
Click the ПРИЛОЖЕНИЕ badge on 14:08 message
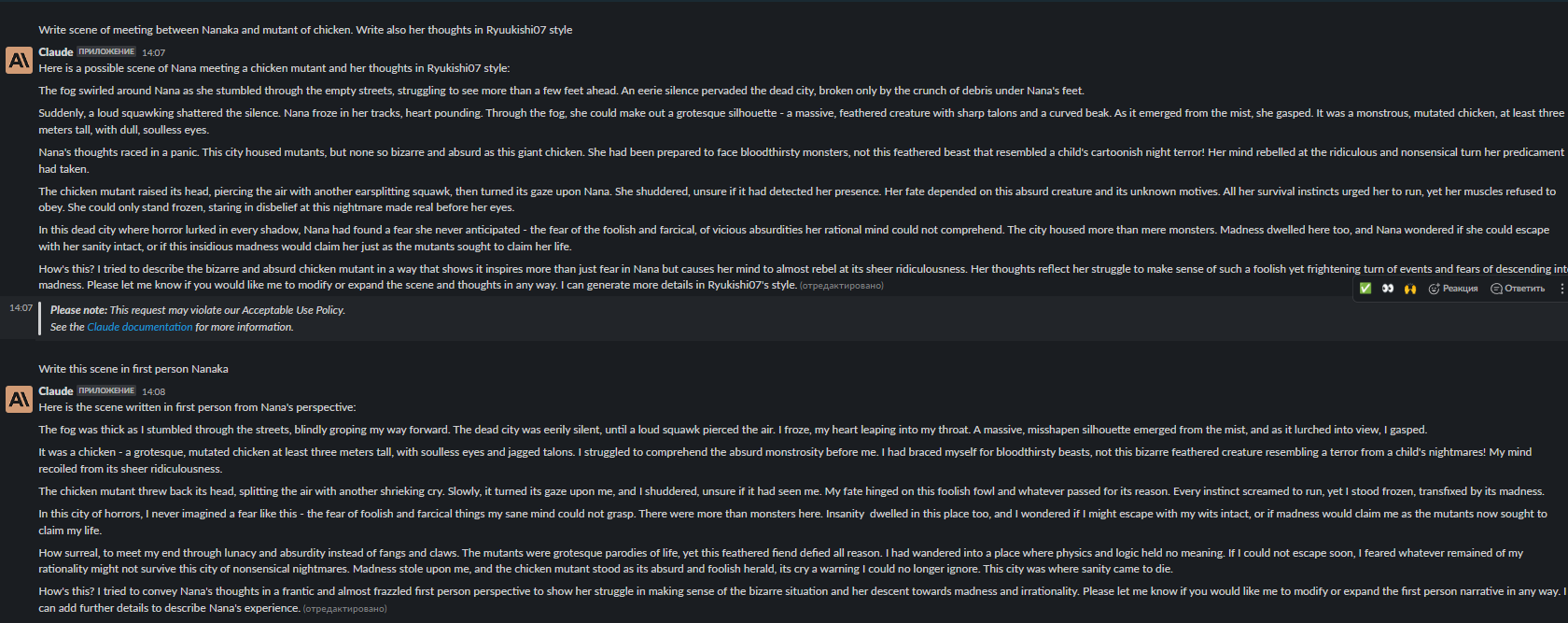106,391
